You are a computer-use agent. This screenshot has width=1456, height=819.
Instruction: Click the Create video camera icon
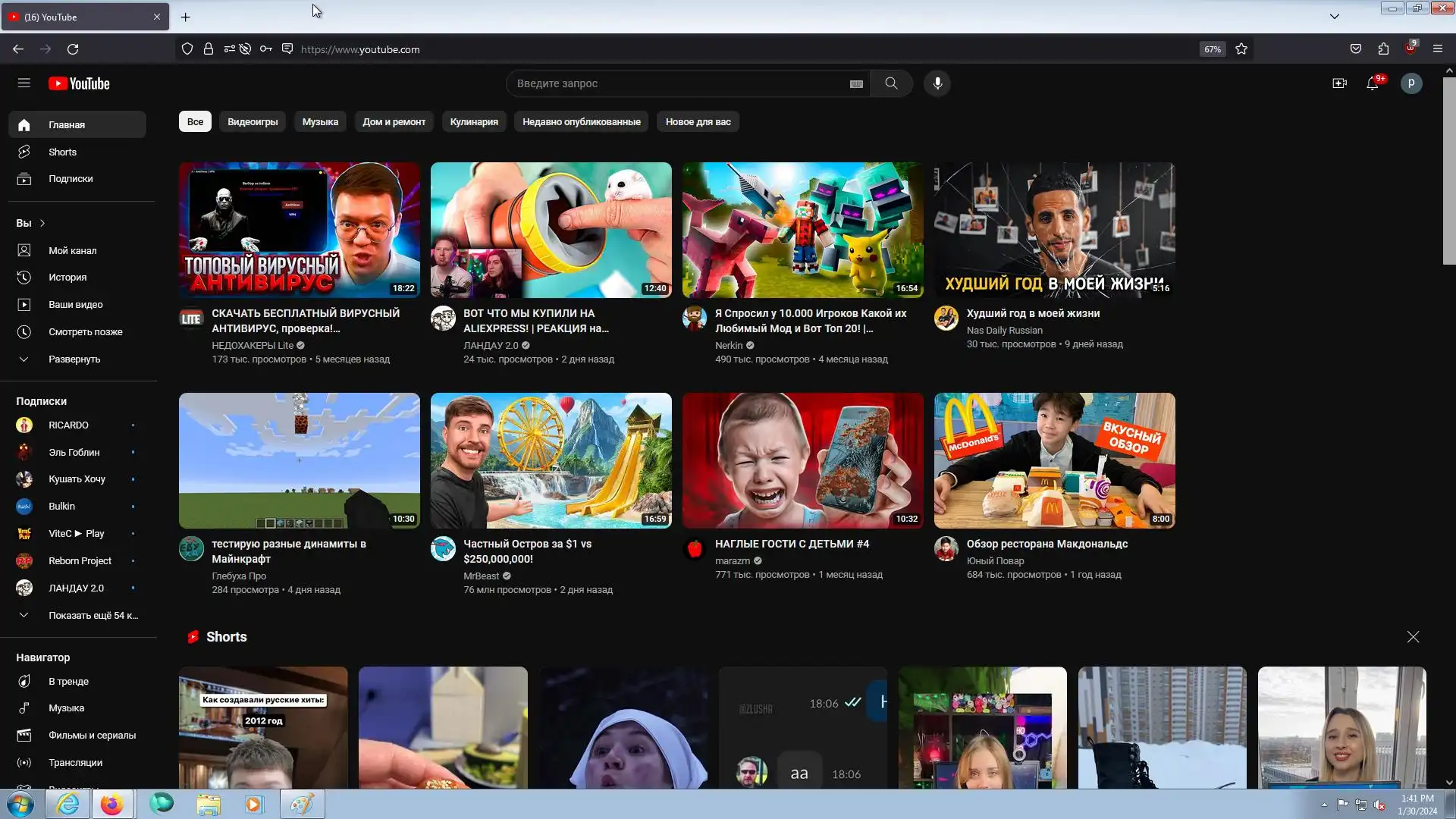[x=1339, y=83]
